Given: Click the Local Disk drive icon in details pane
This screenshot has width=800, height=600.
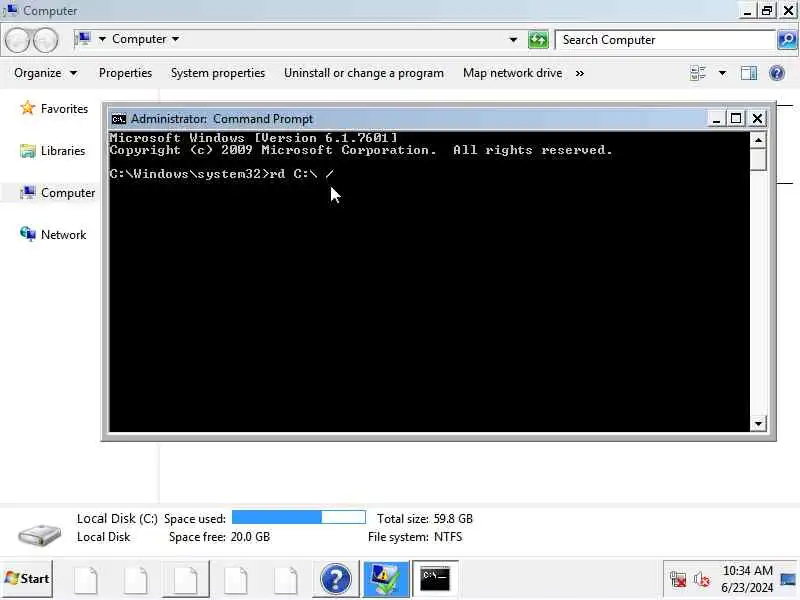Looking at the screenshot, I should coord(39,534).
